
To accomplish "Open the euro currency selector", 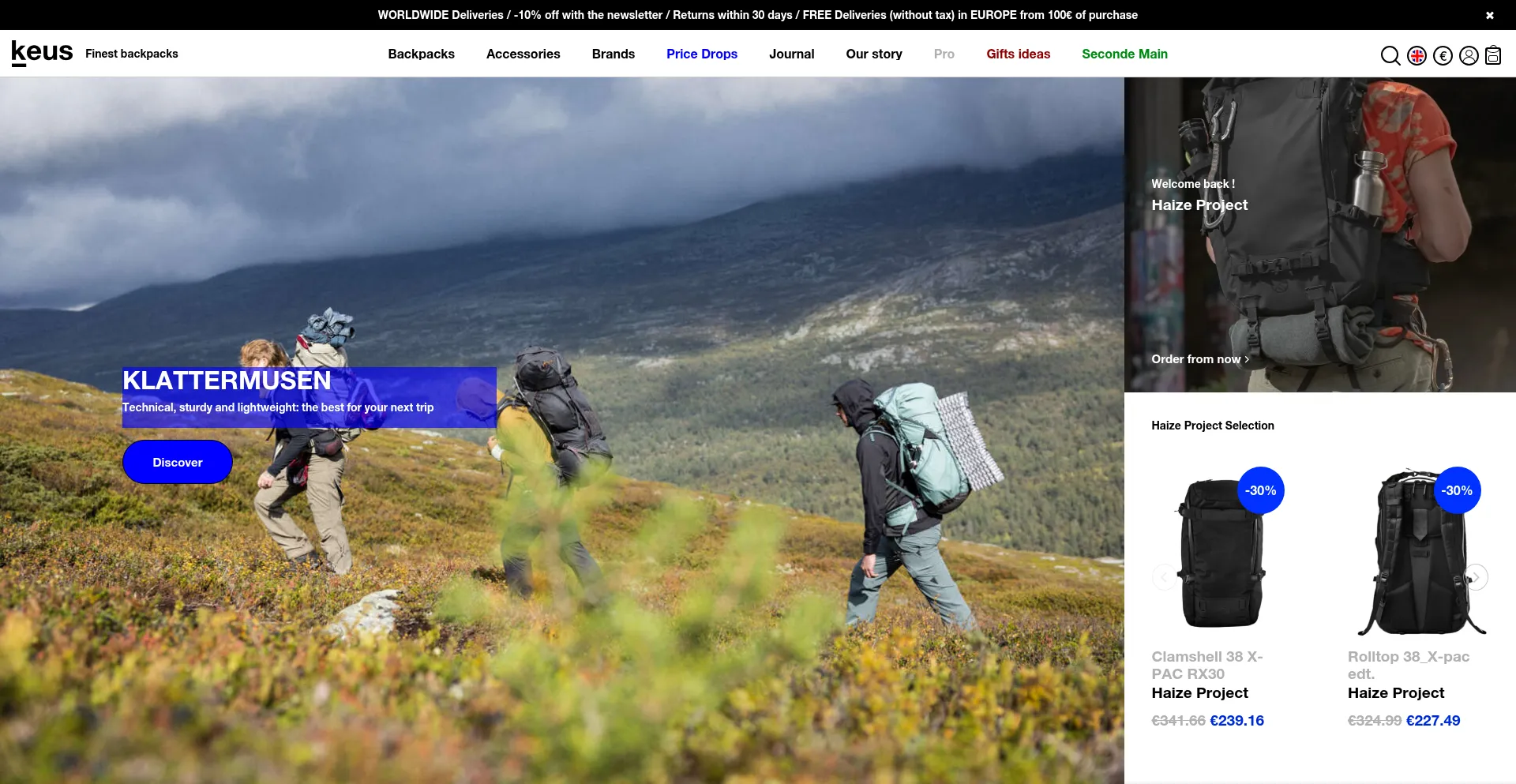I will point(1443,55).
